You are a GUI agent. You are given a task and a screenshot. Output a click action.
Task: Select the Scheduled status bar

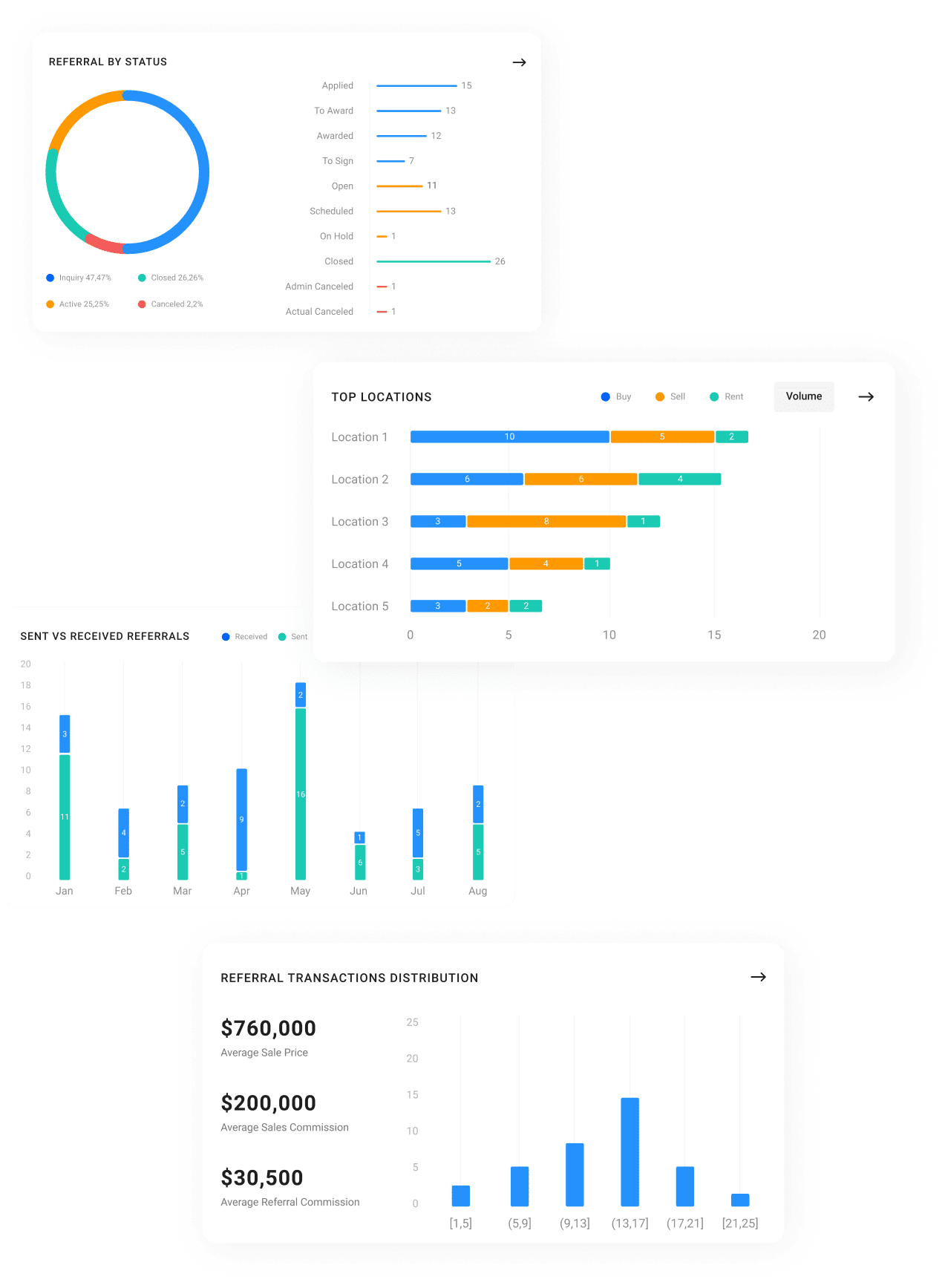click(409, 212)
